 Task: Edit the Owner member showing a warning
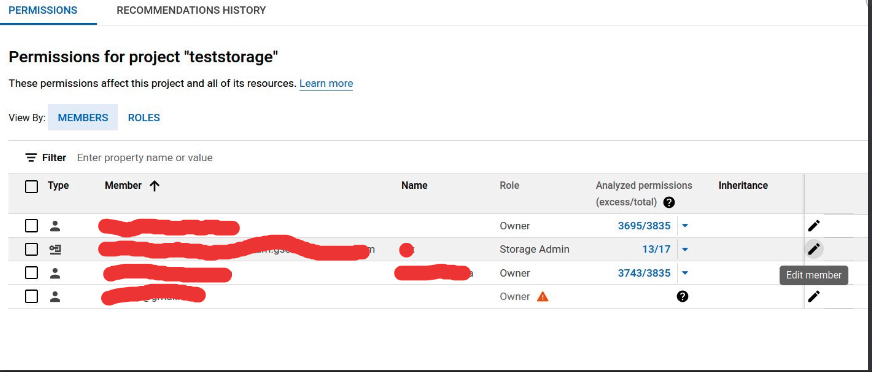(814, 296)
